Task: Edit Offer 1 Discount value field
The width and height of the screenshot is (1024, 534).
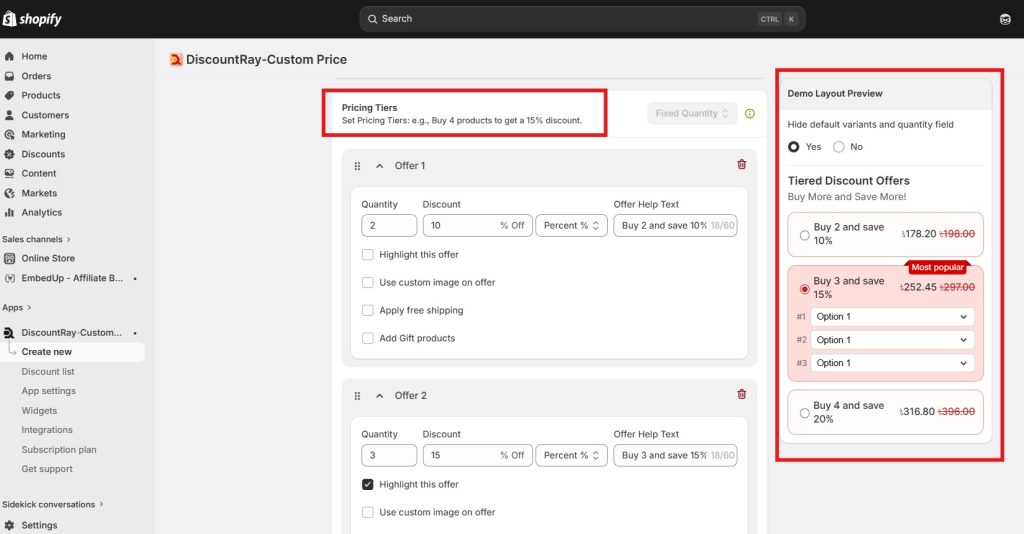Action: click(478, 226)
